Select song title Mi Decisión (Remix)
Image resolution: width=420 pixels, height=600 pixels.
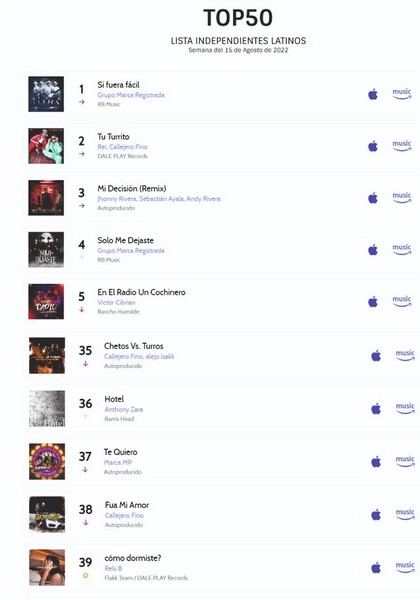pyautogui.click(x=132, y=188)
